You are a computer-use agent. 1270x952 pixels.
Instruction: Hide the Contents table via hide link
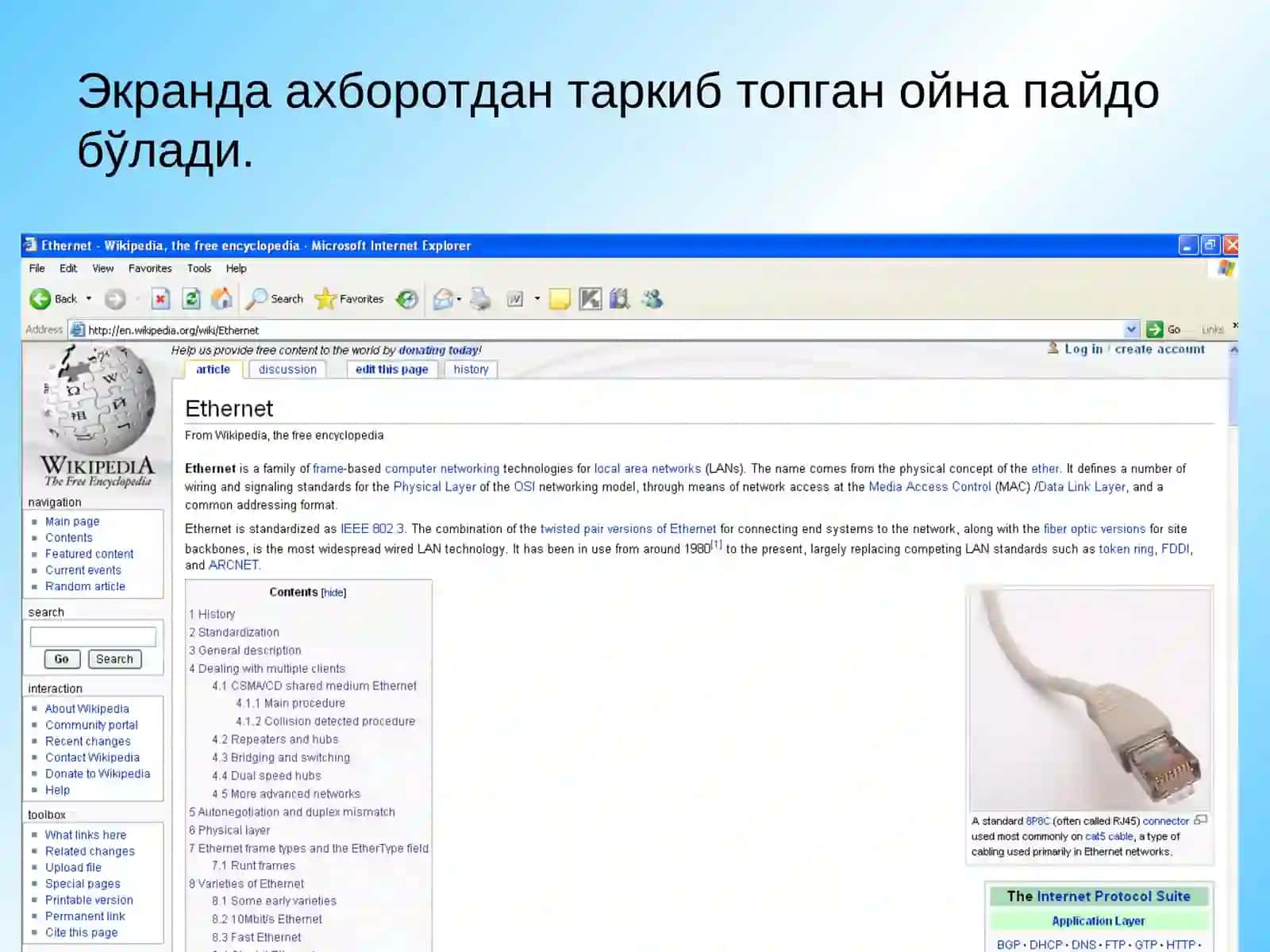pyautogui.click(x=333, y=593)
